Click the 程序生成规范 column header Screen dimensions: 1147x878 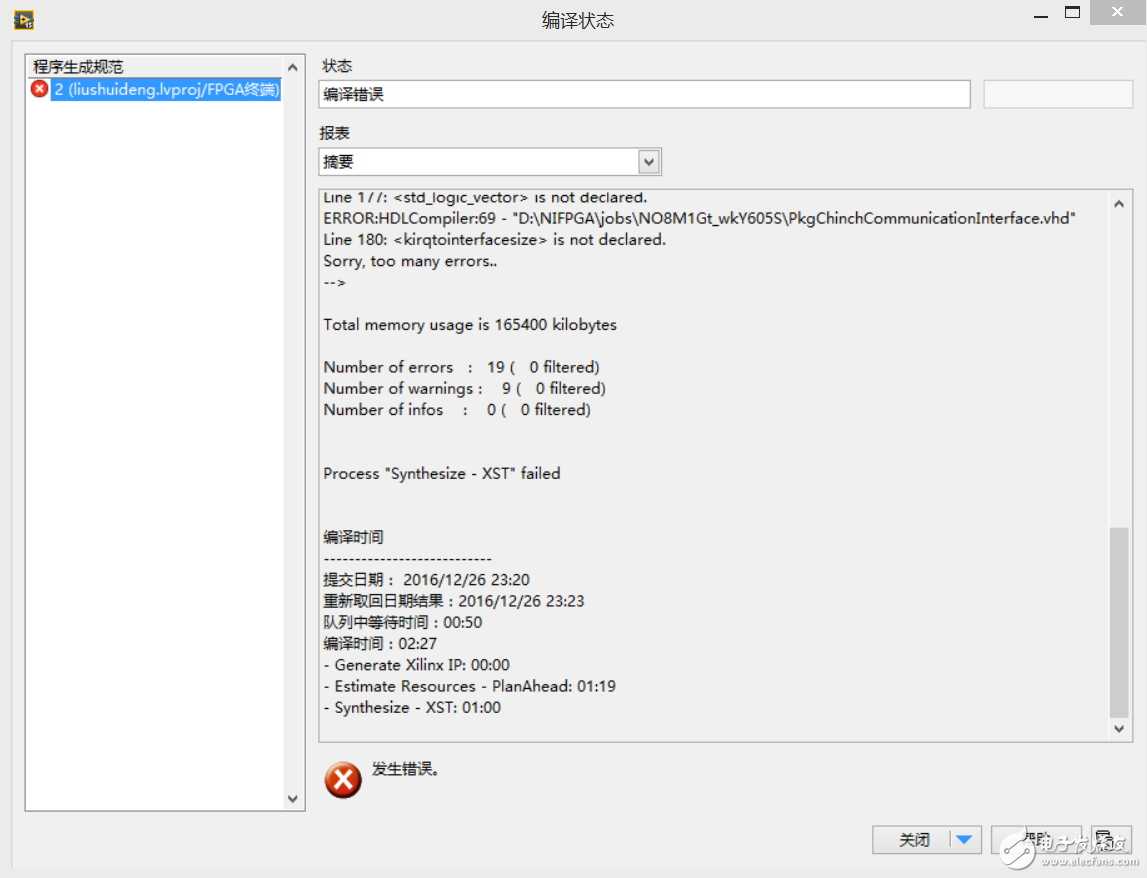coord(155,67)
